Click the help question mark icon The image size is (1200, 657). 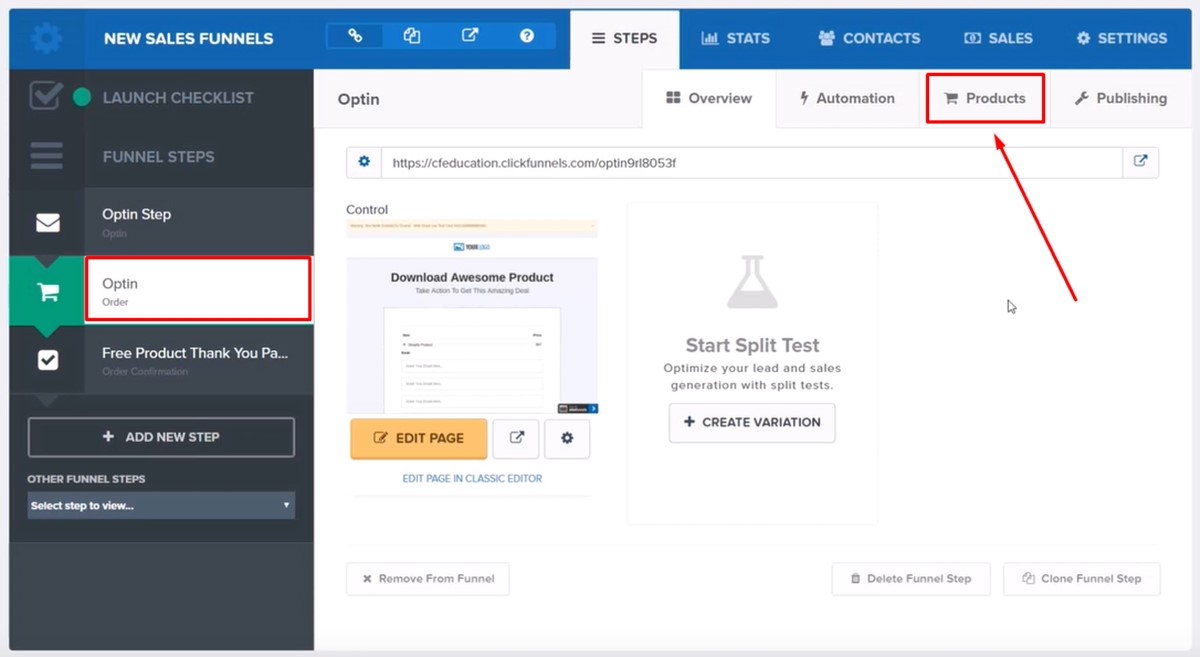(526, 36)
